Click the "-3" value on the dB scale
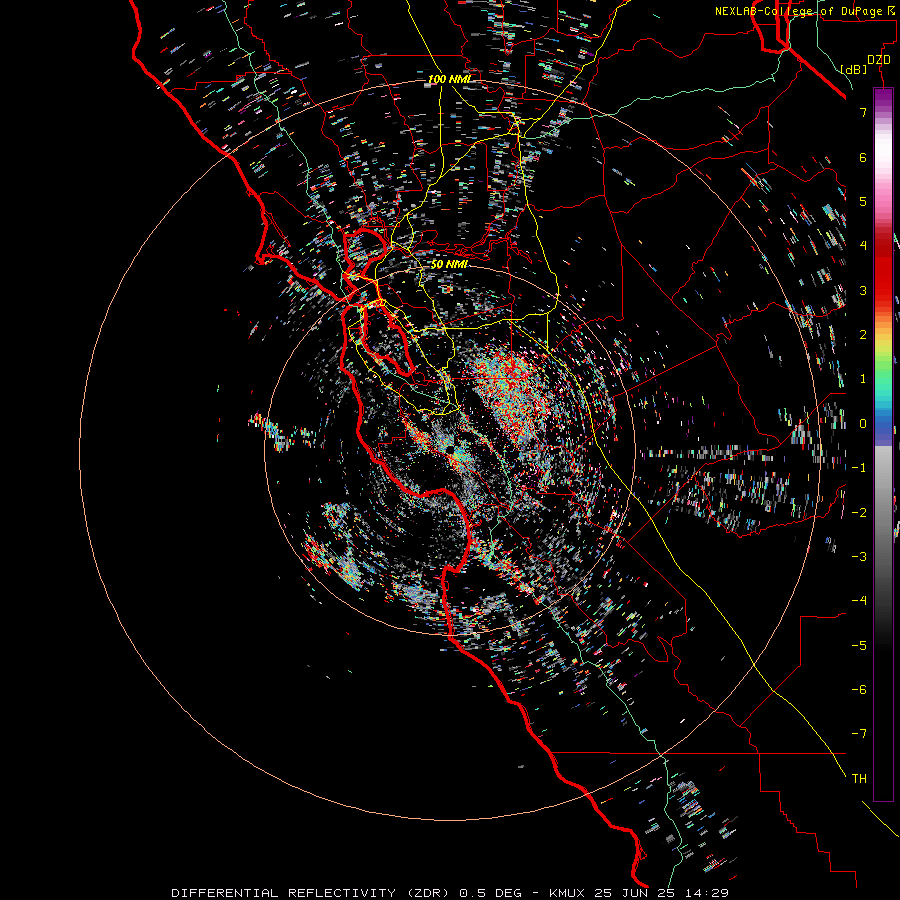 (859, 557)
